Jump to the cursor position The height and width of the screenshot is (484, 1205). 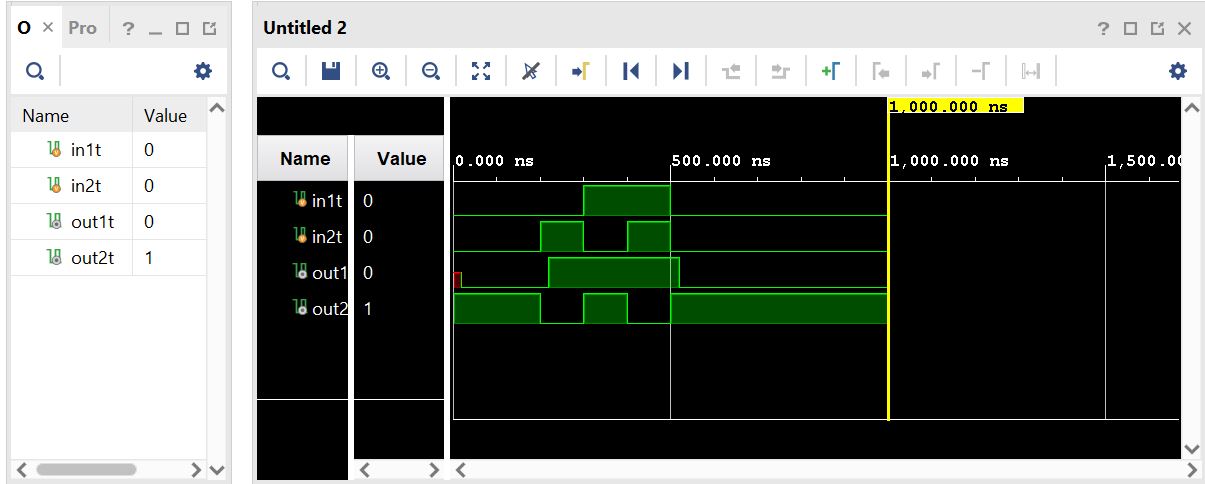coord(581,71)
